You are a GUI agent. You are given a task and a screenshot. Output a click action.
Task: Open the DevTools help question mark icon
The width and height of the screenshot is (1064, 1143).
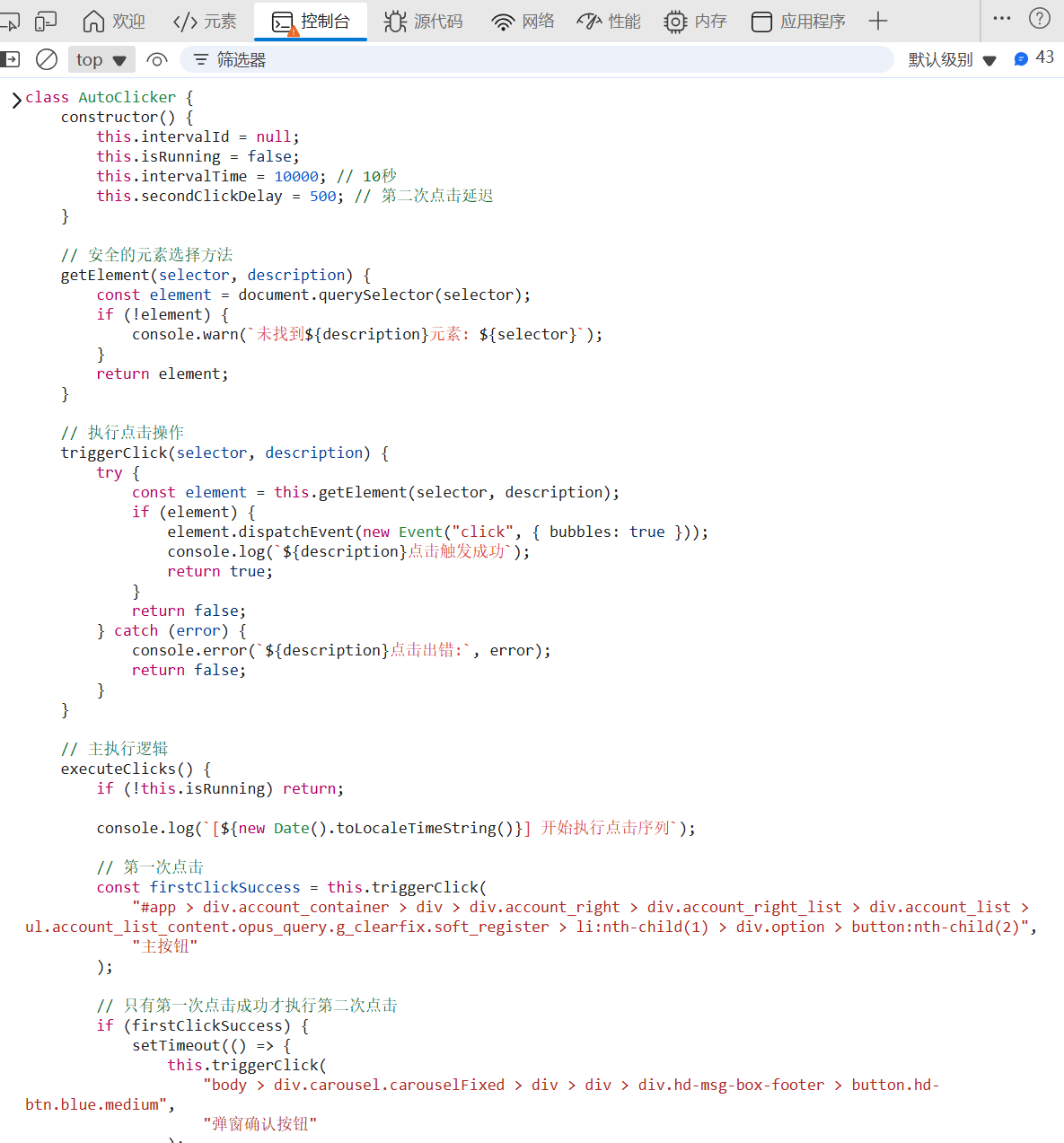tap(1040, 18)
